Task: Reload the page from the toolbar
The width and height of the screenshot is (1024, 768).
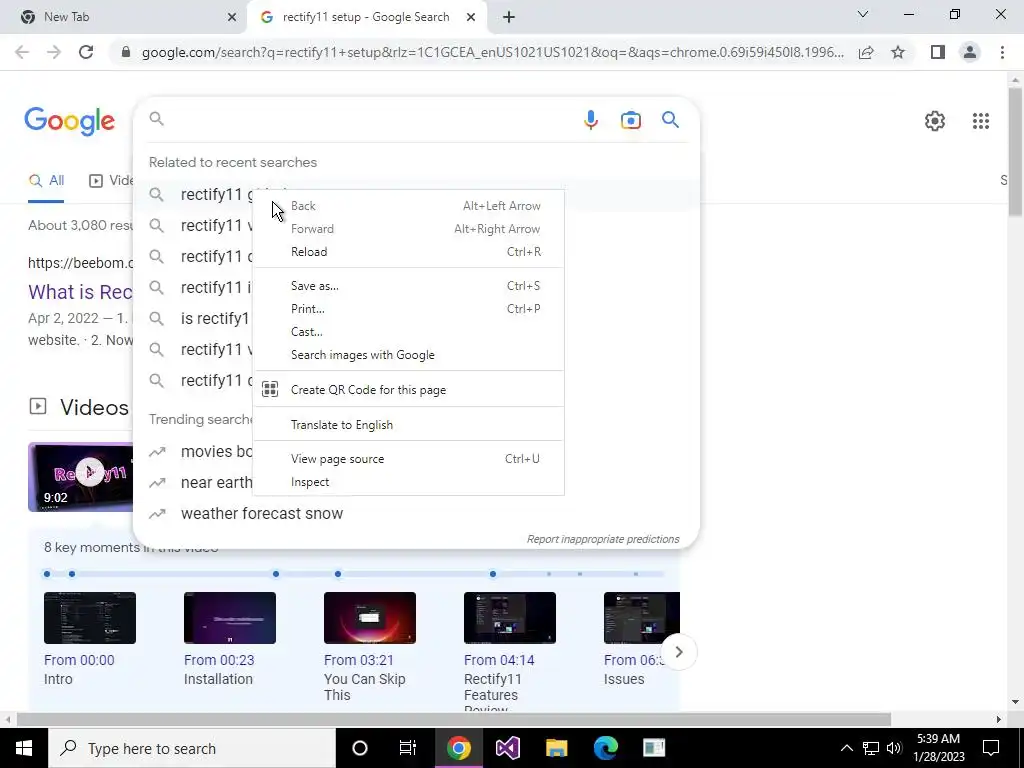Action: [x=86, y=52]
